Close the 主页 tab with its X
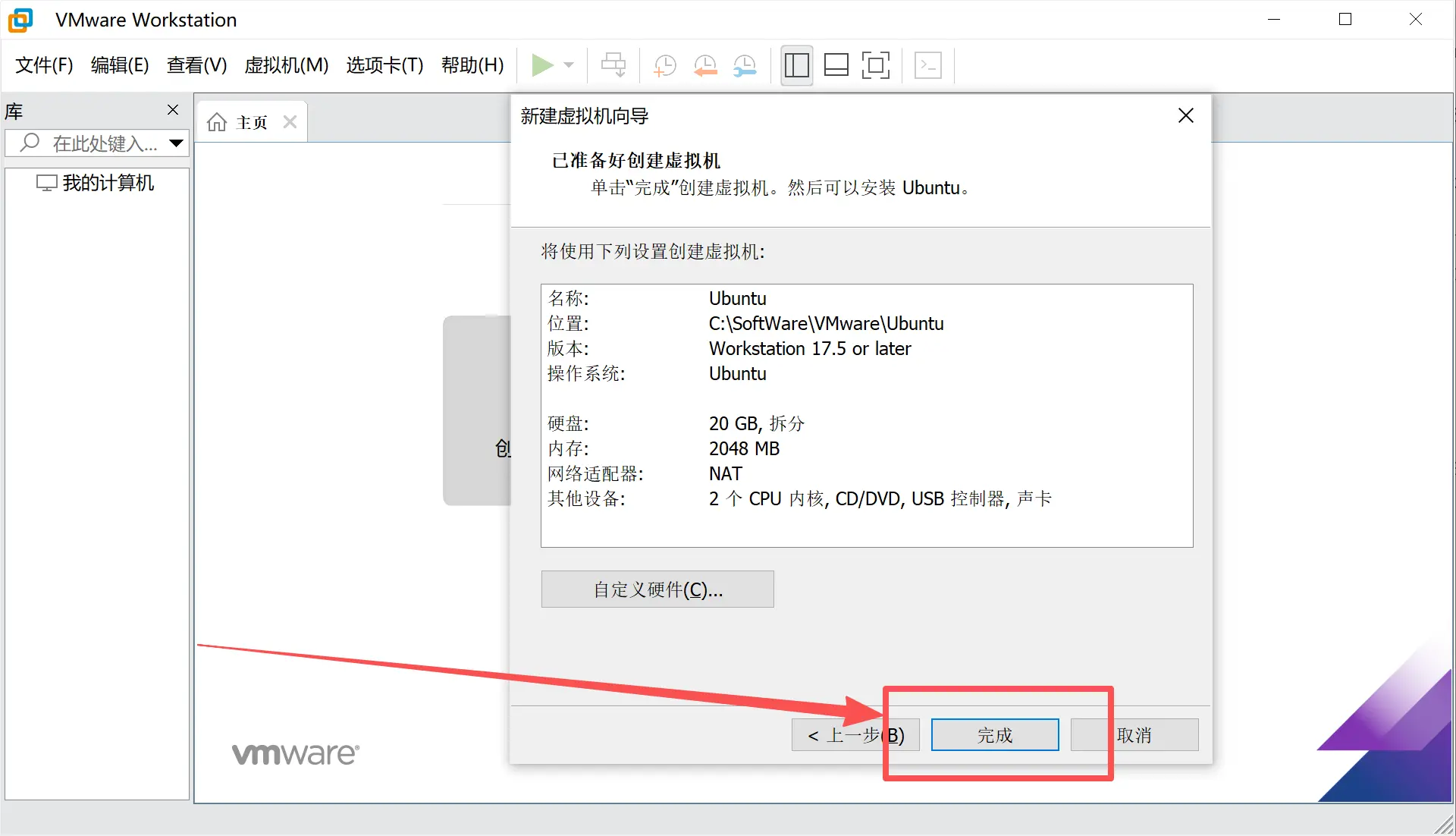The width and height of the screenshot is (1456, 836). [x=290, y=122]
